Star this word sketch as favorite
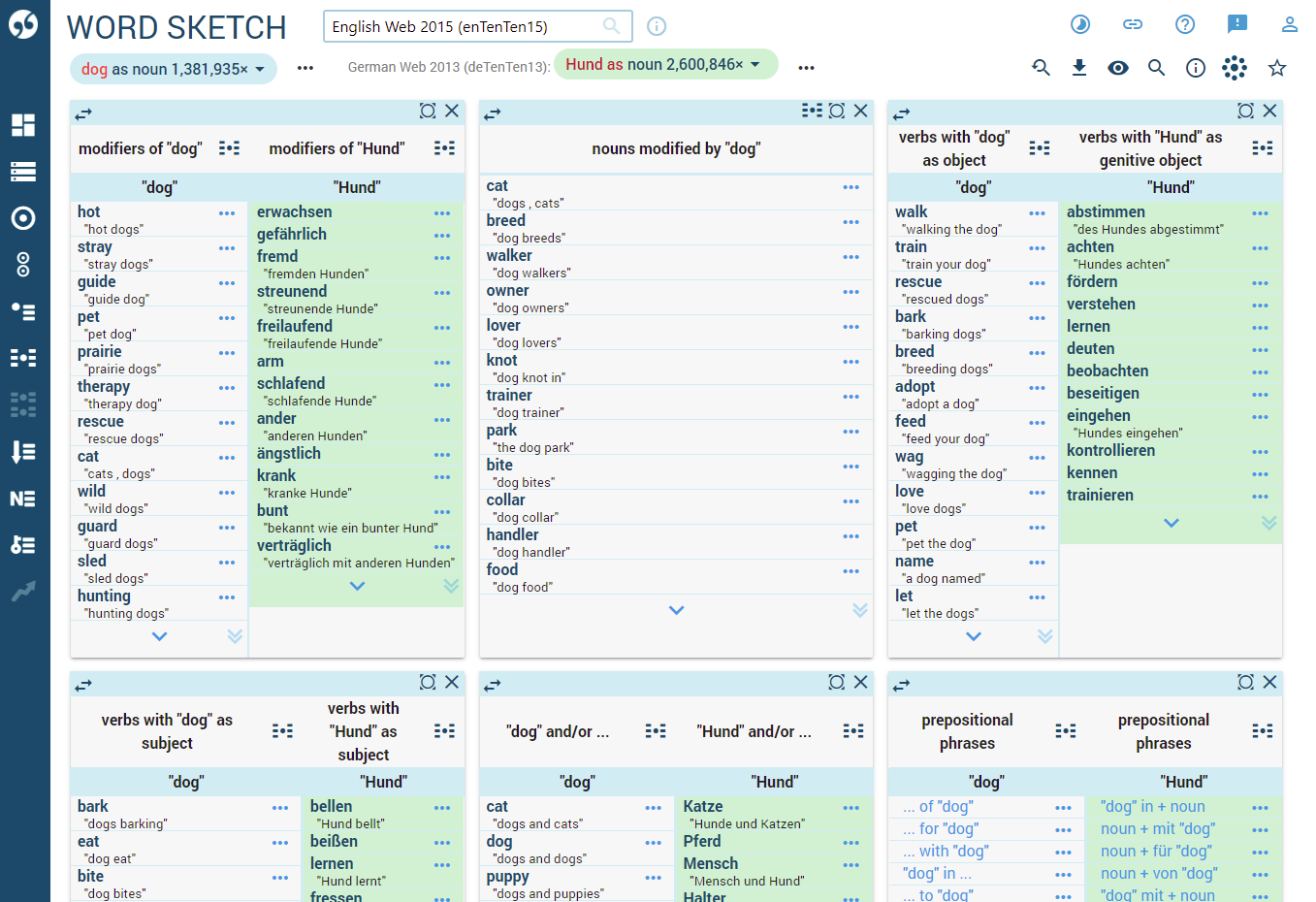 pos(1277,68)
